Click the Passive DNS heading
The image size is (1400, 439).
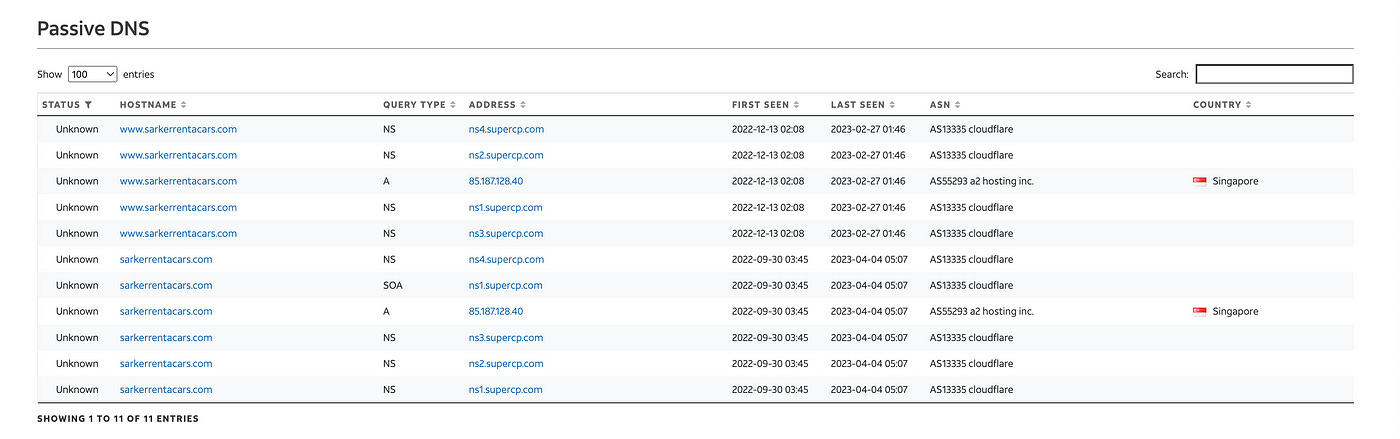pyautogui.click(x=93, y=28)
